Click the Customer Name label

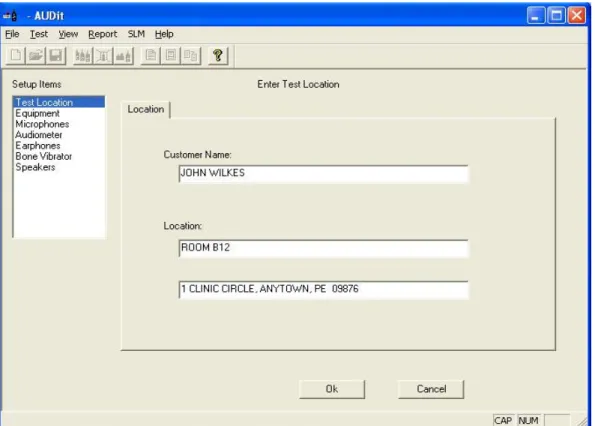(197, 155)
